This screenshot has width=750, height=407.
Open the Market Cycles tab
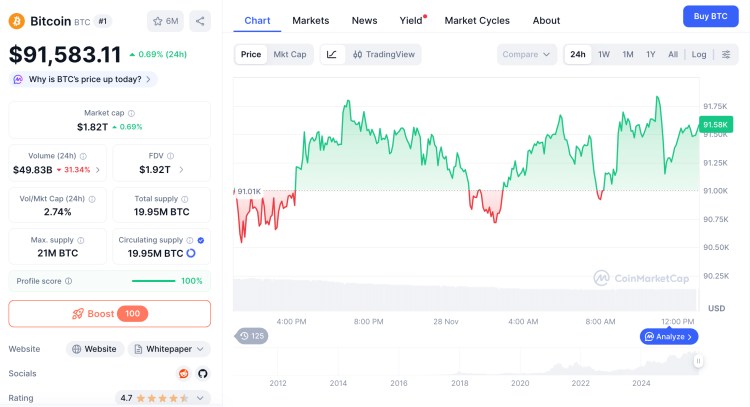477,20
